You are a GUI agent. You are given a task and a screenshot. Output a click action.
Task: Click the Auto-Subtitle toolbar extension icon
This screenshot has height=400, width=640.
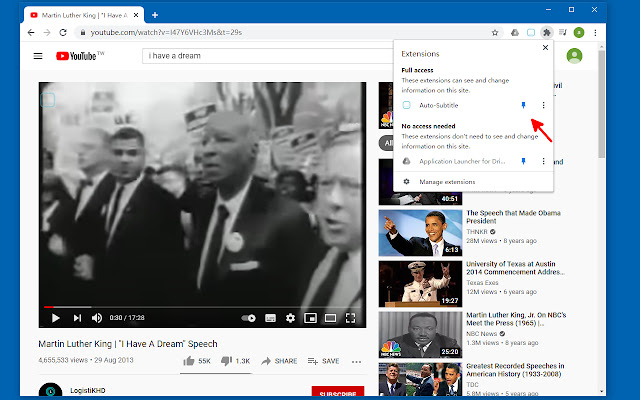click(x=531, y=33)
